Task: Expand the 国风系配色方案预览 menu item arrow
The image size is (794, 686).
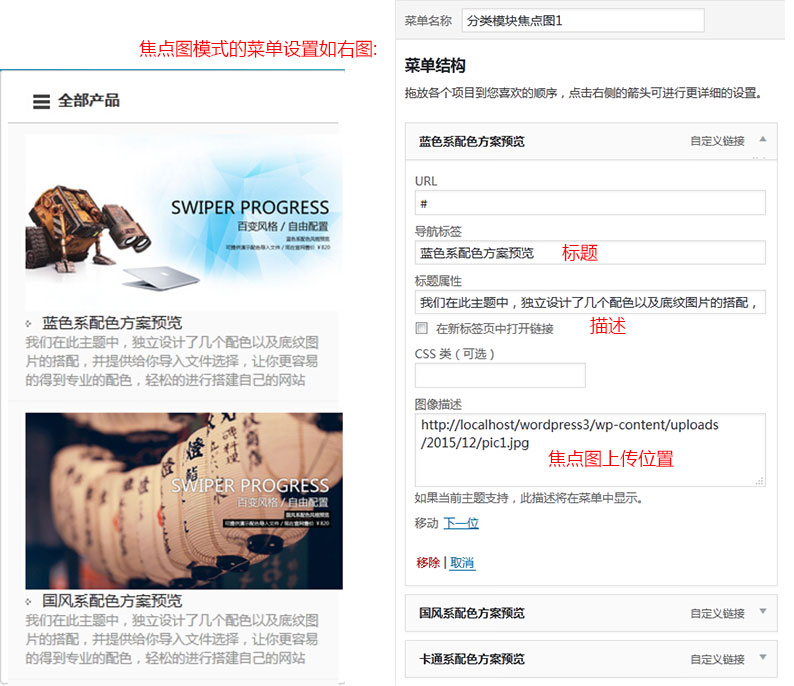Action: tap(763, 612)
